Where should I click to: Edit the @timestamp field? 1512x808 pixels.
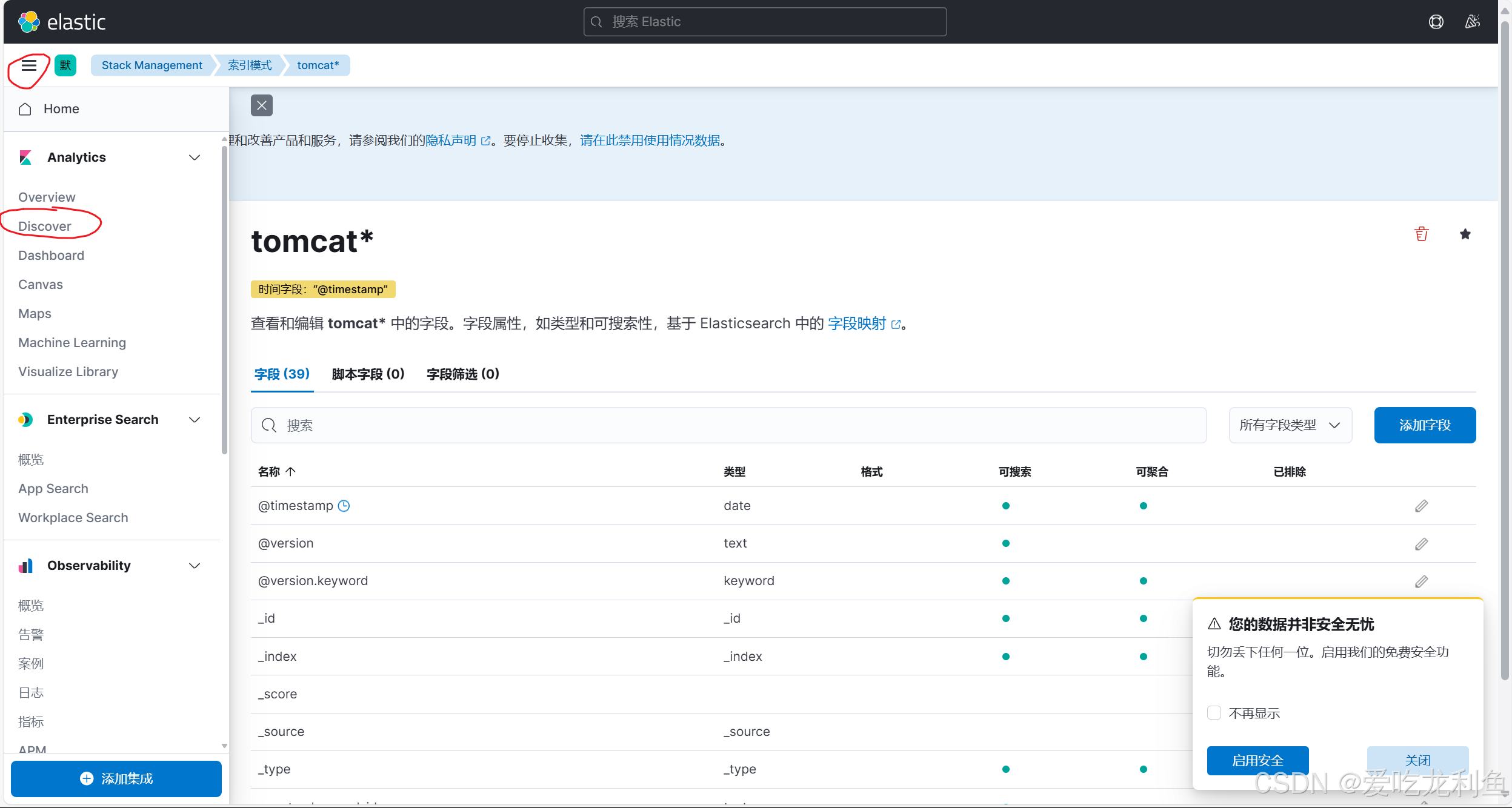tap(1421, 506)
